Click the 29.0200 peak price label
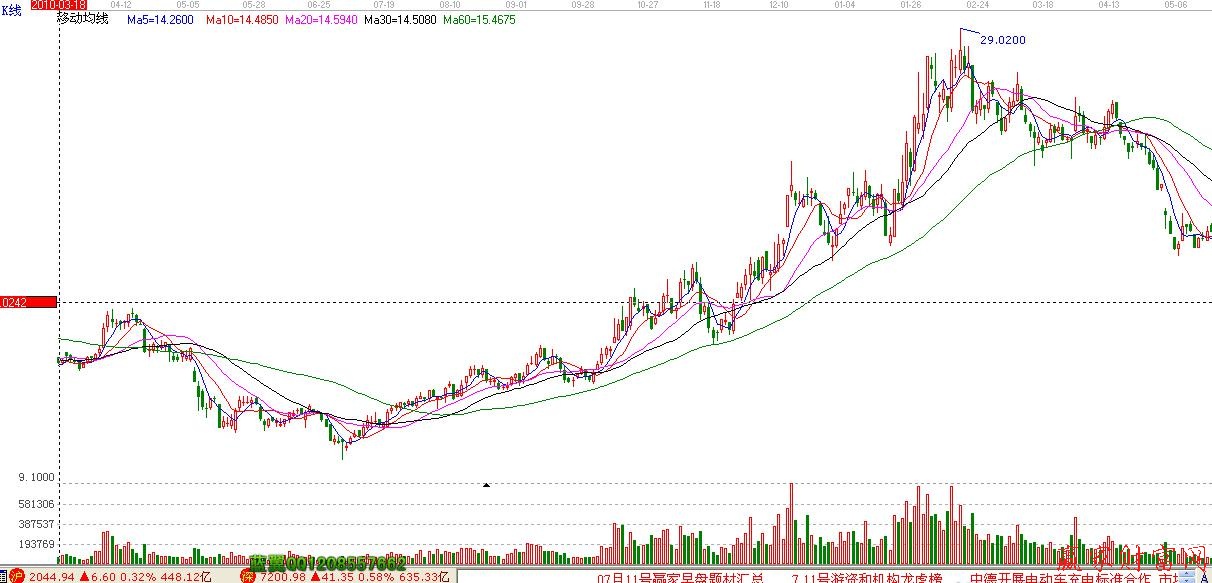 tap(1002, 40)
